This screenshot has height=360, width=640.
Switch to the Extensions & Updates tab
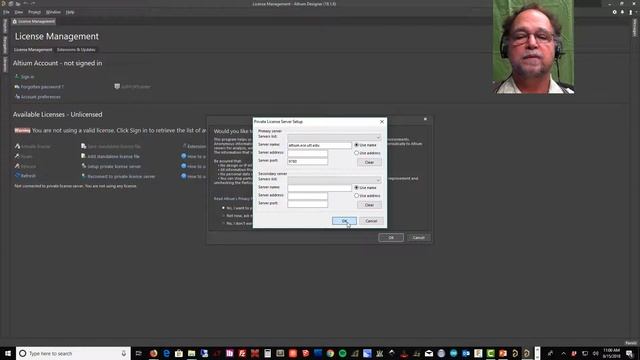pos(76,50)
